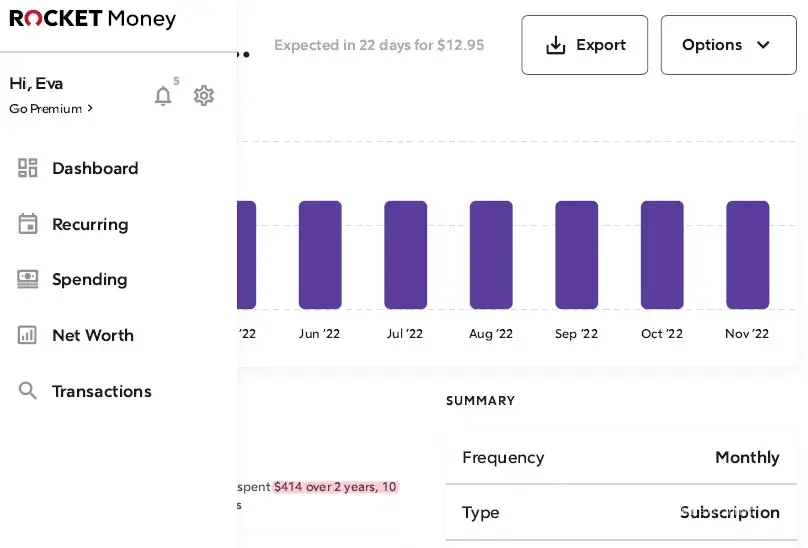Viewport: 808px width, 548px height.
Task: Click the download icon in Export
Action: 556,45
